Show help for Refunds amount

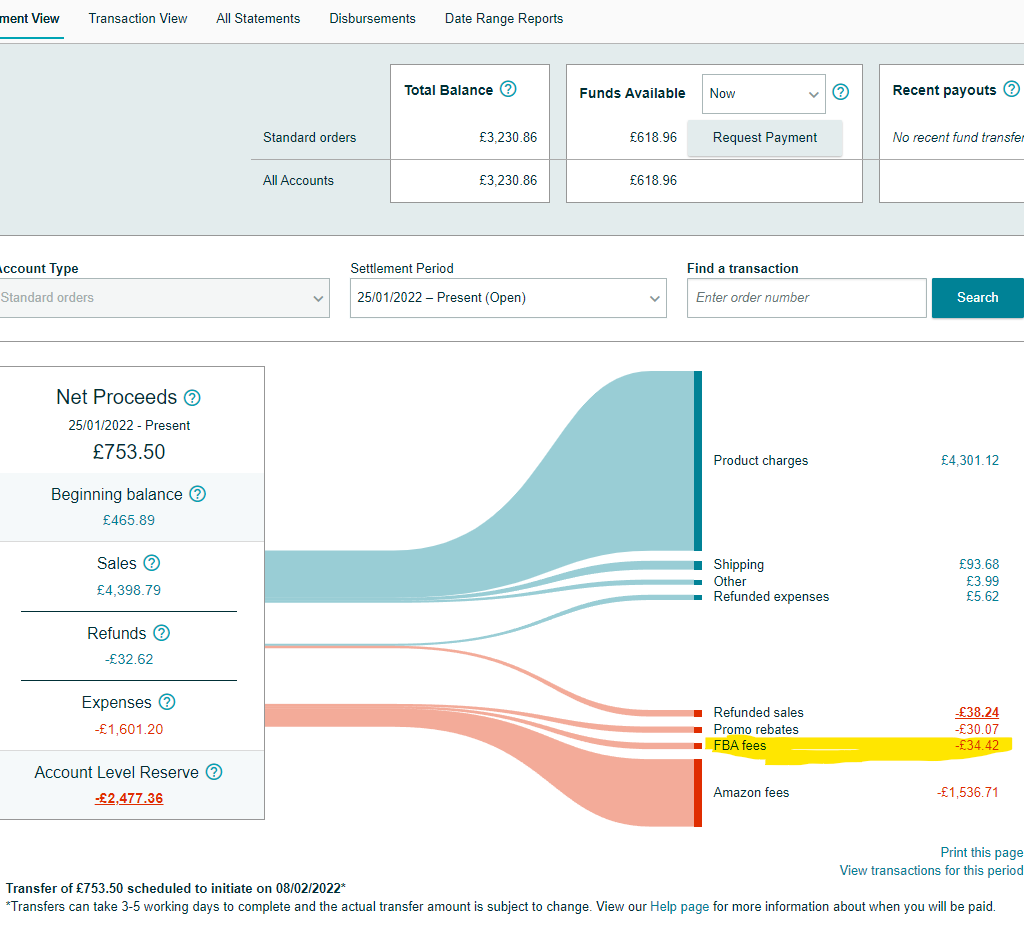pyautogui.click(x=162, y=633)
